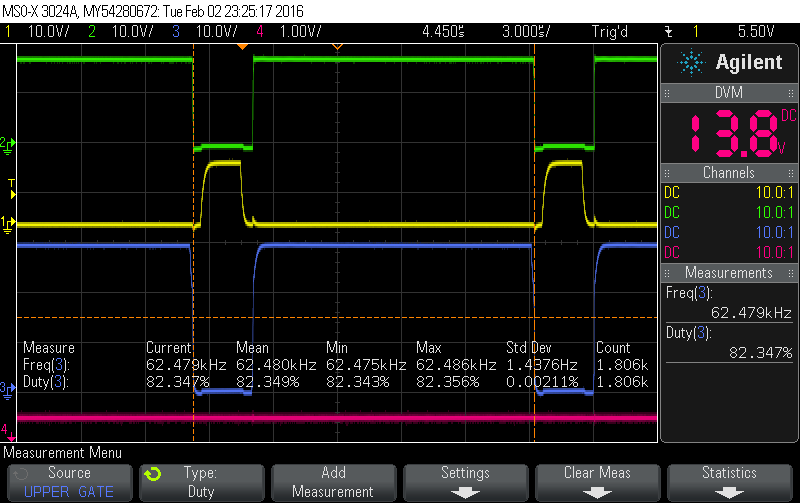Click the Trig'd status indicator
The width and height of the screenshot is (800, 503).
pyautogui.click(x=610, y=32)
